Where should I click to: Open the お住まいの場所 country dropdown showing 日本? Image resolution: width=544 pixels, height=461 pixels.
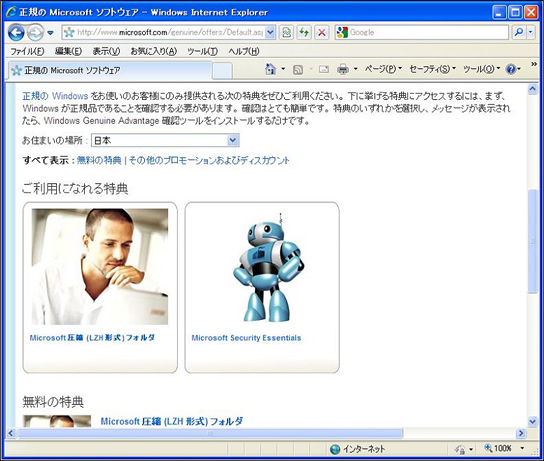click(165, 140)
